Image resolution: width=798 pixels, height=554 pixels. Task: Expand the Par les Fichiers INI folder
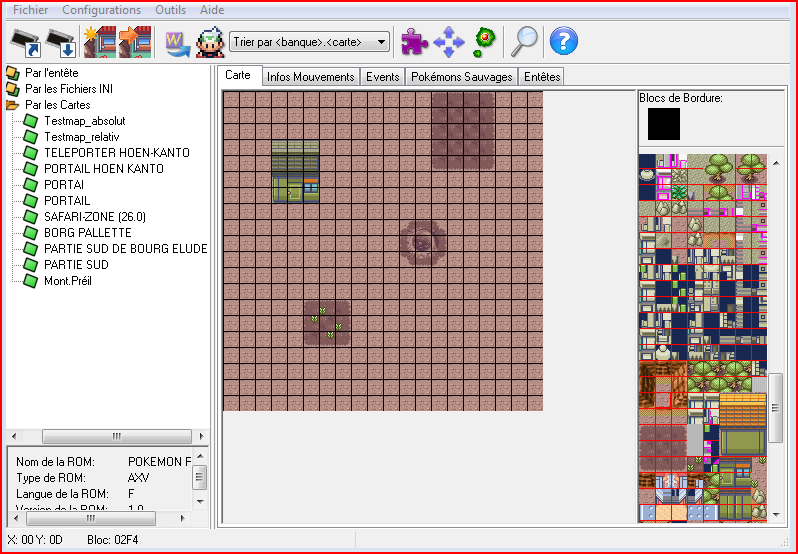(69, 89)
